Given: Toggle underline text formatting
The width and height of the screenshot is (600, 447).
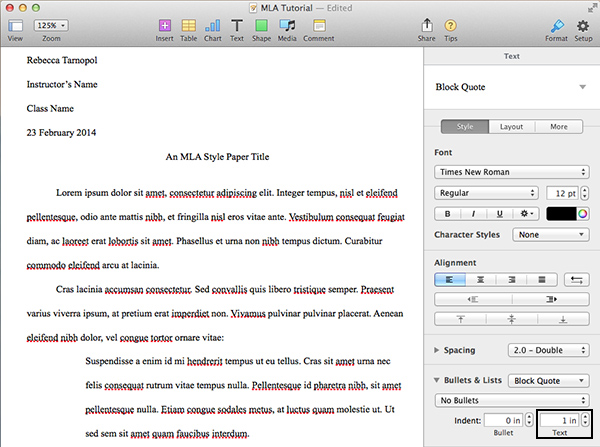Looking at the screenshot, I should pos(499,213).
